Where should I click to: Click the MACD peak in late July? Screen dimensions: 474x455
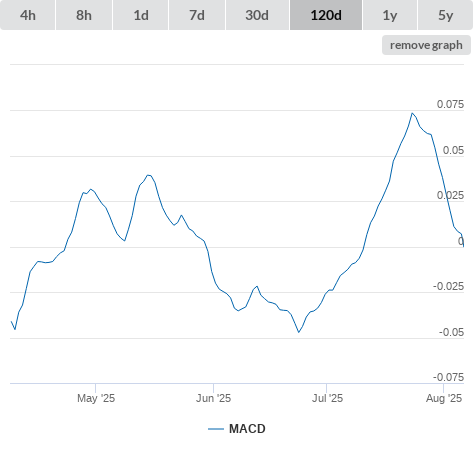coord(412,113)
